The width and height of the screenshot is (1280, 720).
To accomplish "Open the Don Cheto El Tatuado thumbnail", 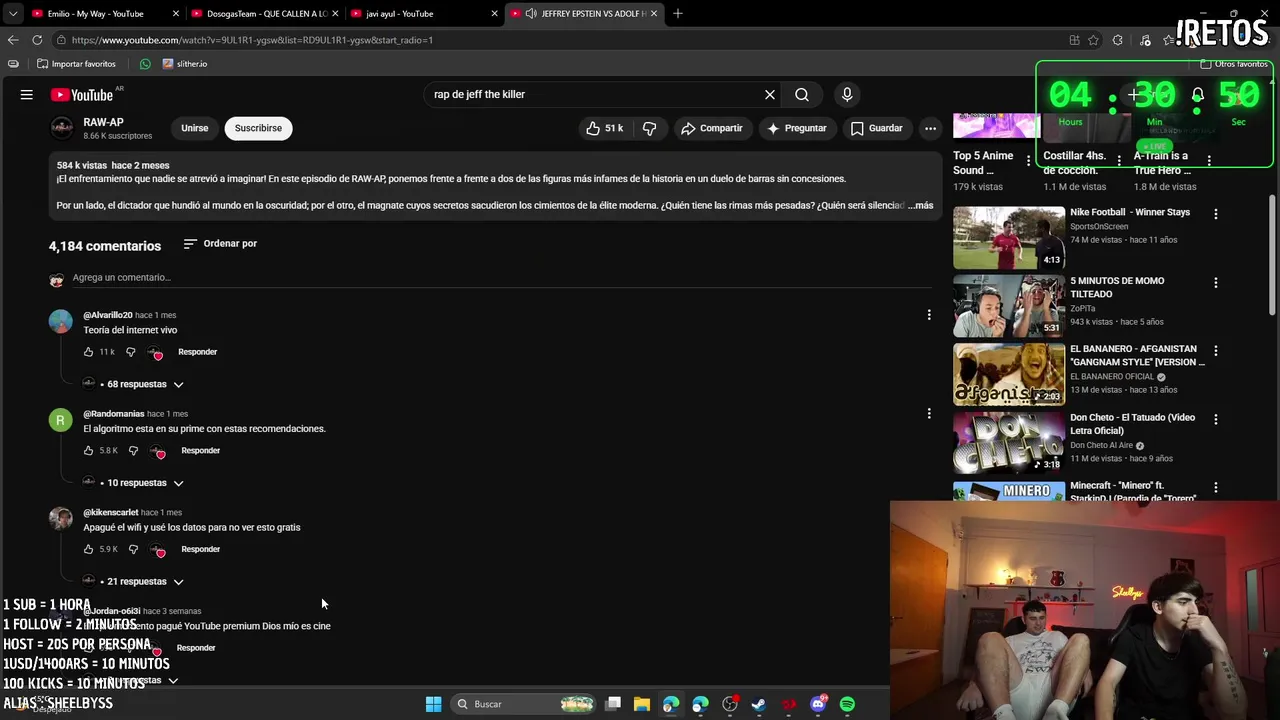I will (1009, 443).
